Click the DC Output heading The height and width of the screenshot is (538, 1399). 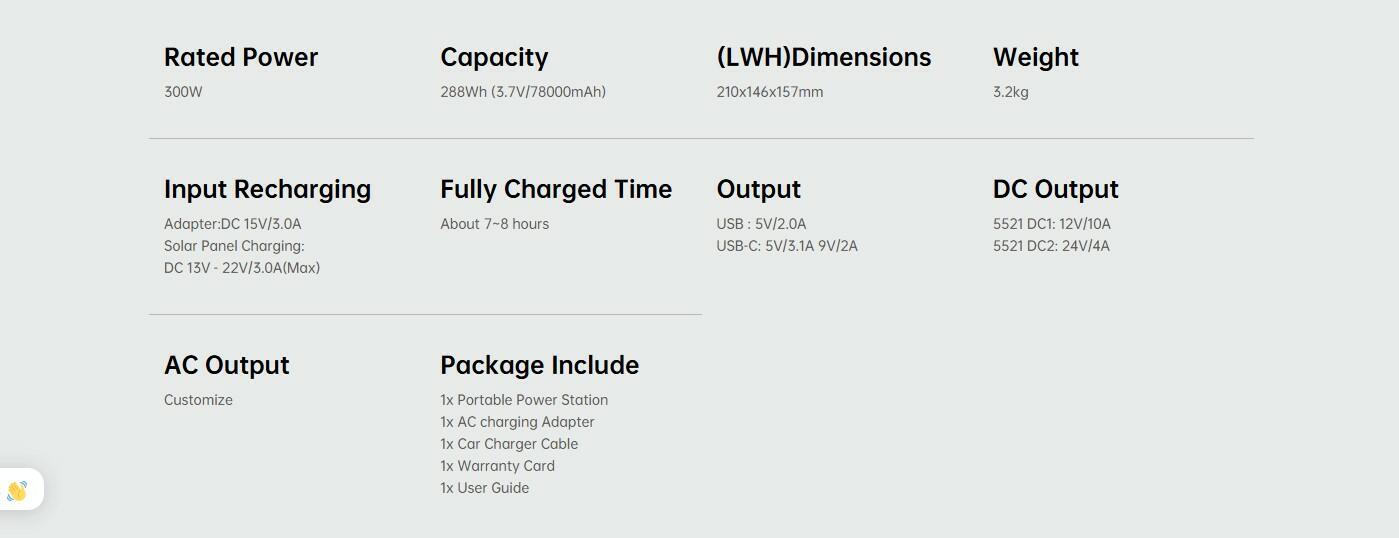point(1055,189)
